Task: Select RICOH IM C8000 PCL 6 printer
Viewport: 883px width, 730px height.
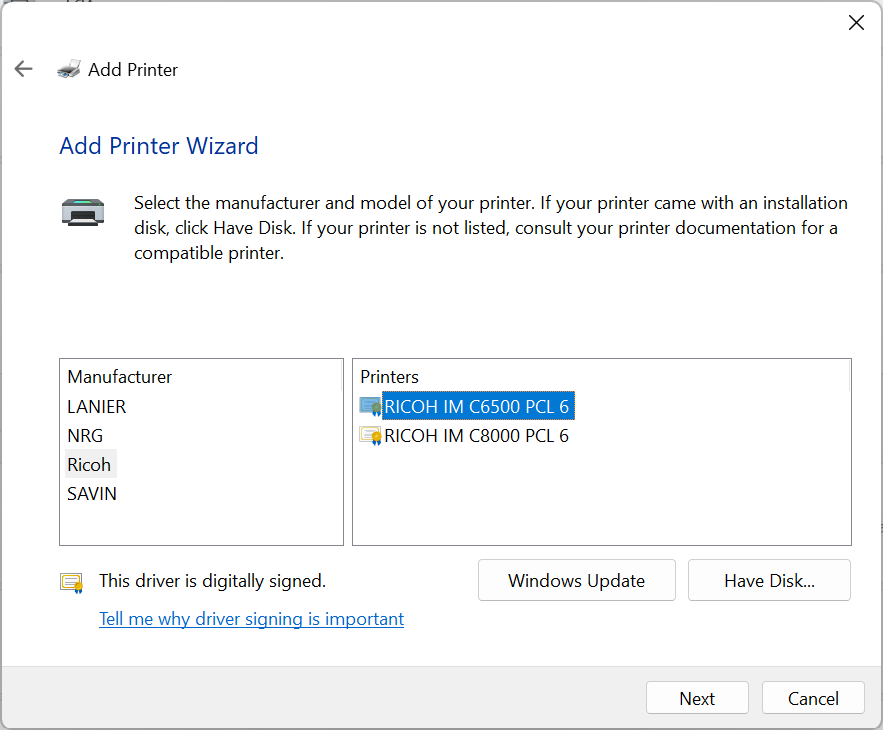Action: coord(476,436)
